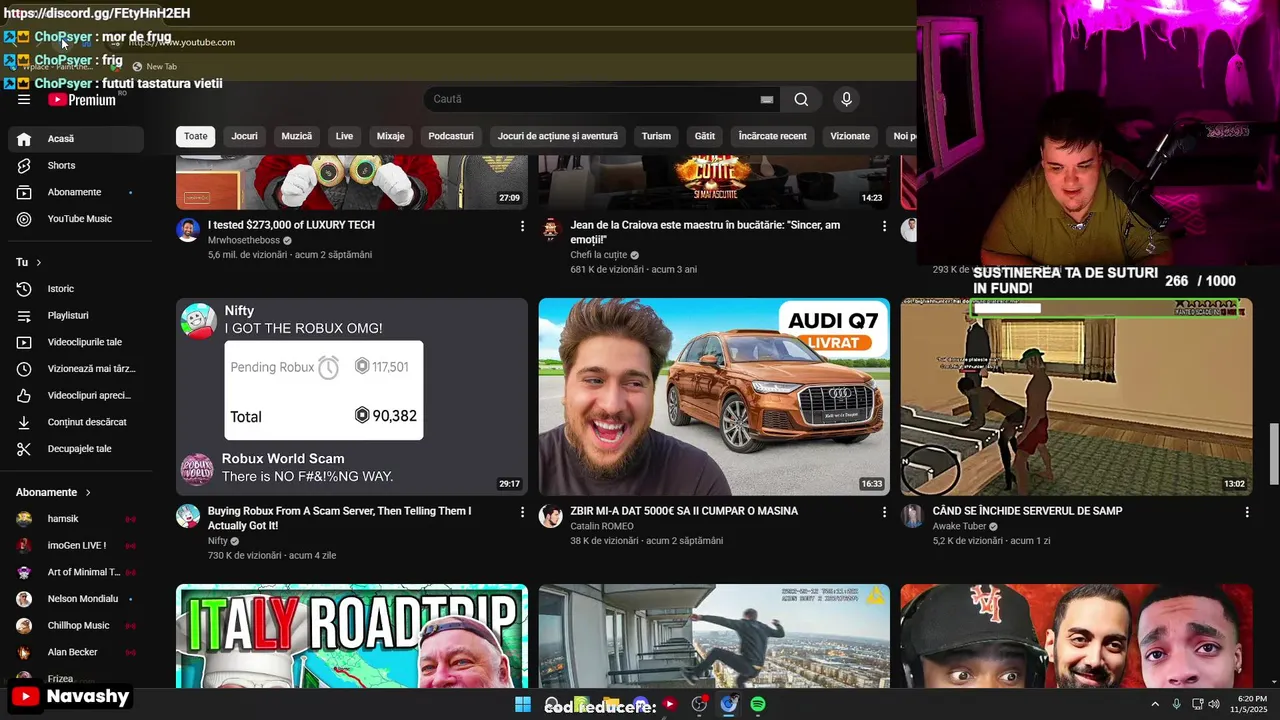Select the Vizionate filter chip
The height and width of the screenshot is (720, 1280).
850,136
